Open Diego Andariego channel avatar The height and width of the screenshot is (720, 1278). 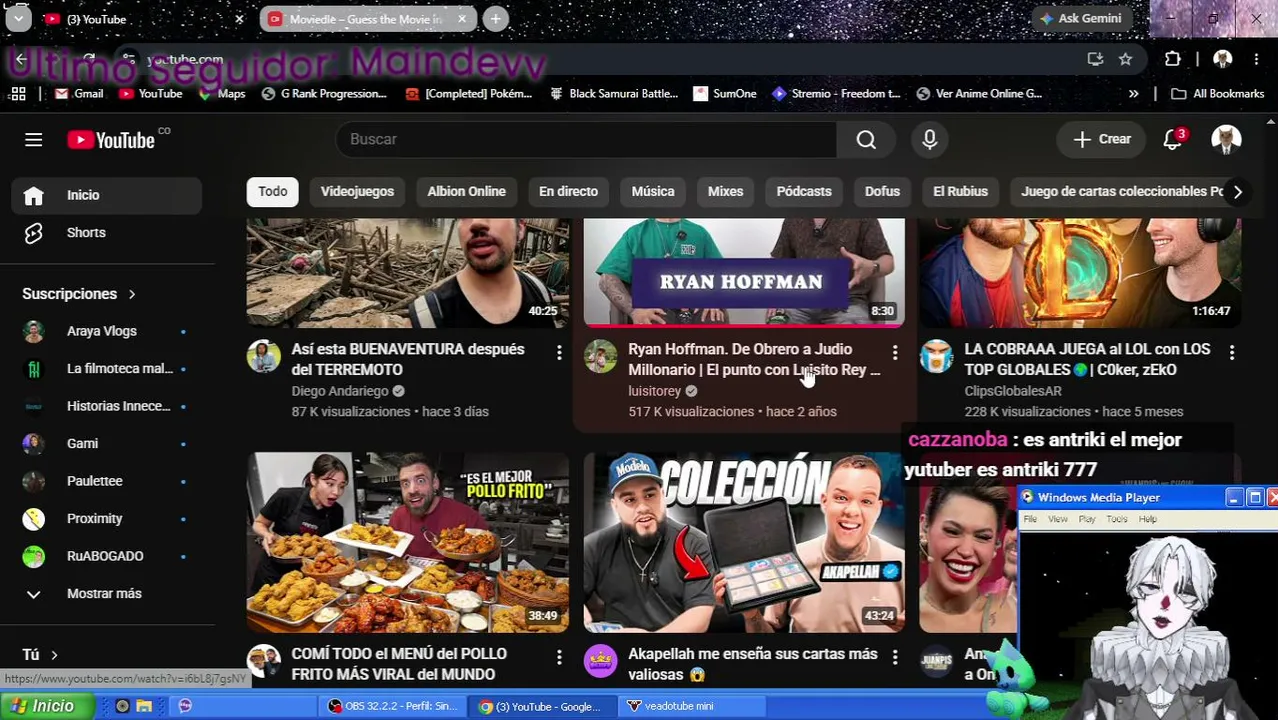click(x=264, y=357)
